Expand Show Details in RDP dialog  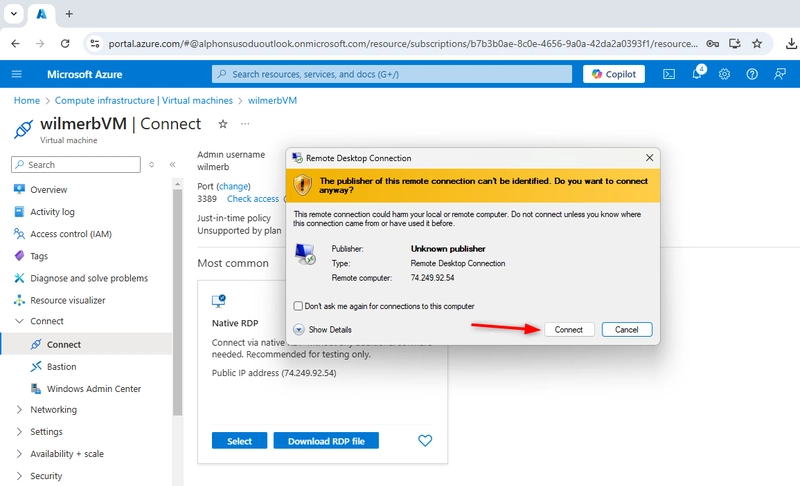tap(323, 329)
